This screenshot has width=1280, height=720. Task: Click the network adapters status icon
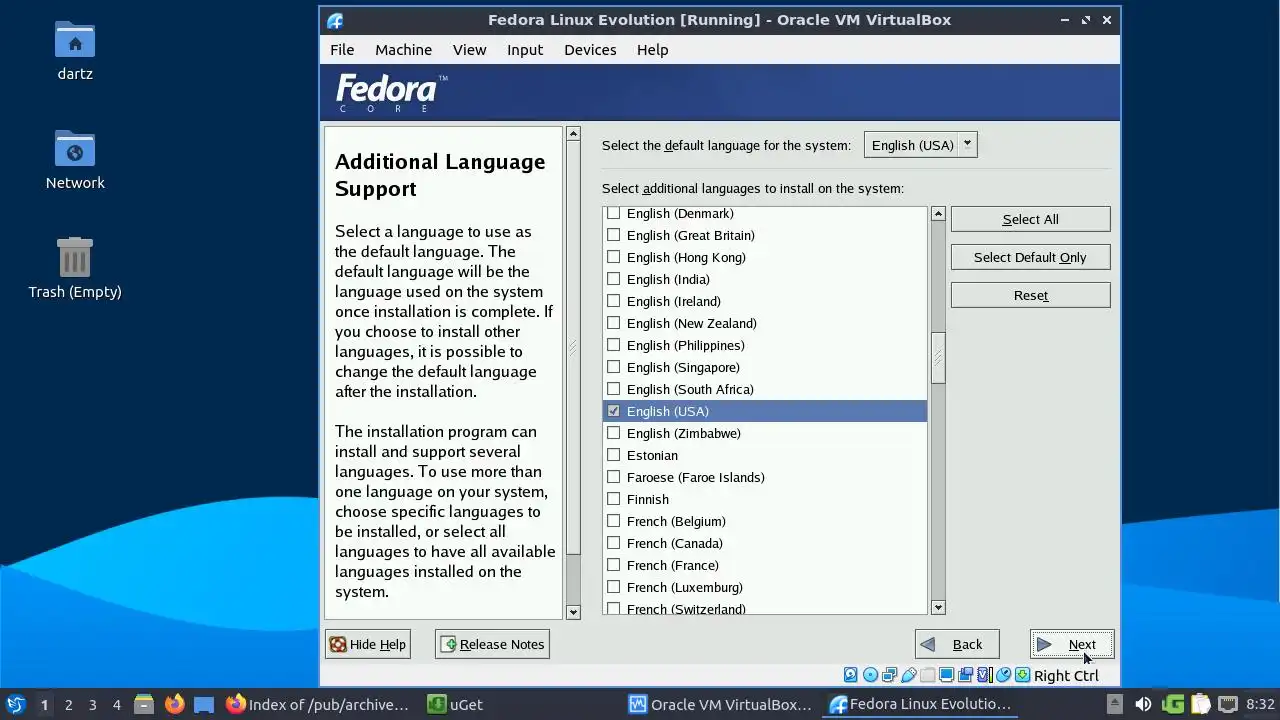pos(889,675)
